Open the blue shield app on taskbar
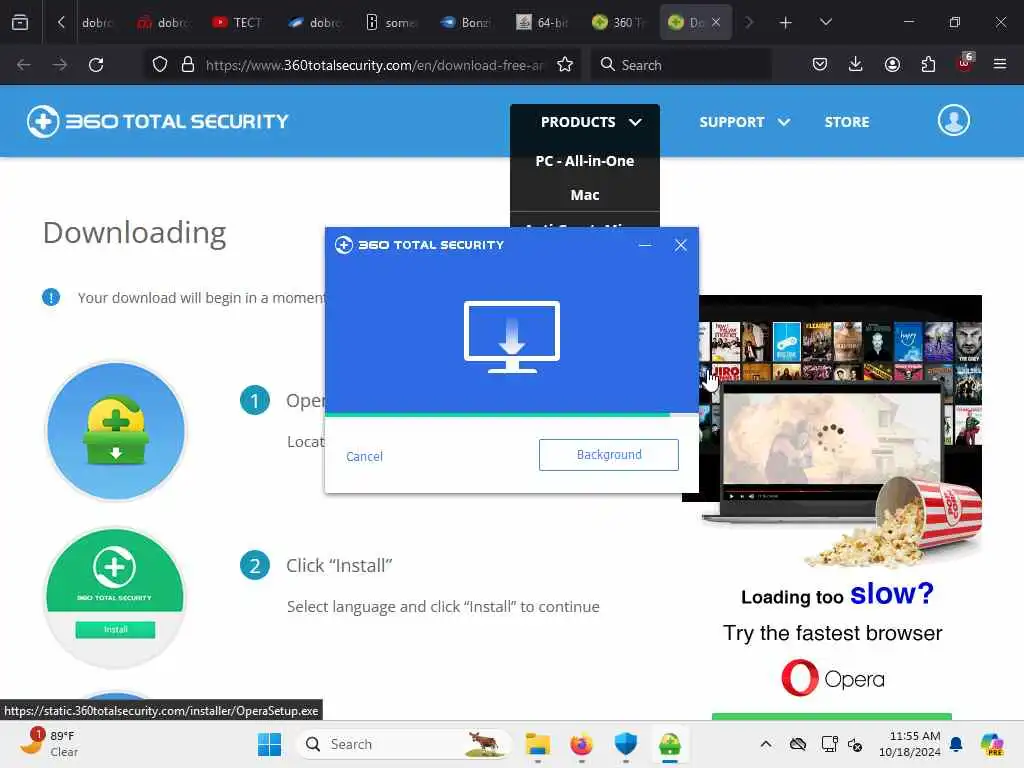This screenshot has width=1024, height=768. coord(626,744)
